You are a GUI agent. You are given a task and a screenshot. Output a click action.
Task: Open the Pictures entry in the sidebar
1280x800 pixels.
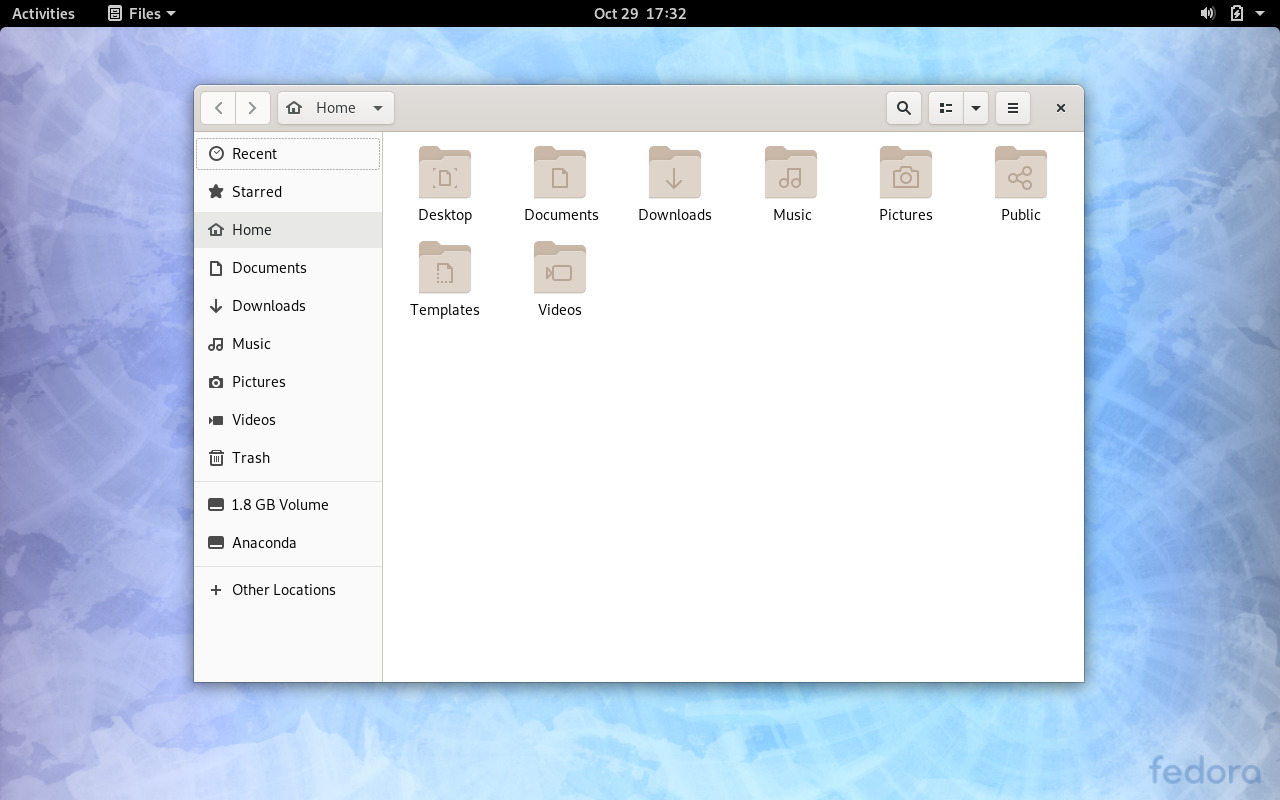pos(260,381)
